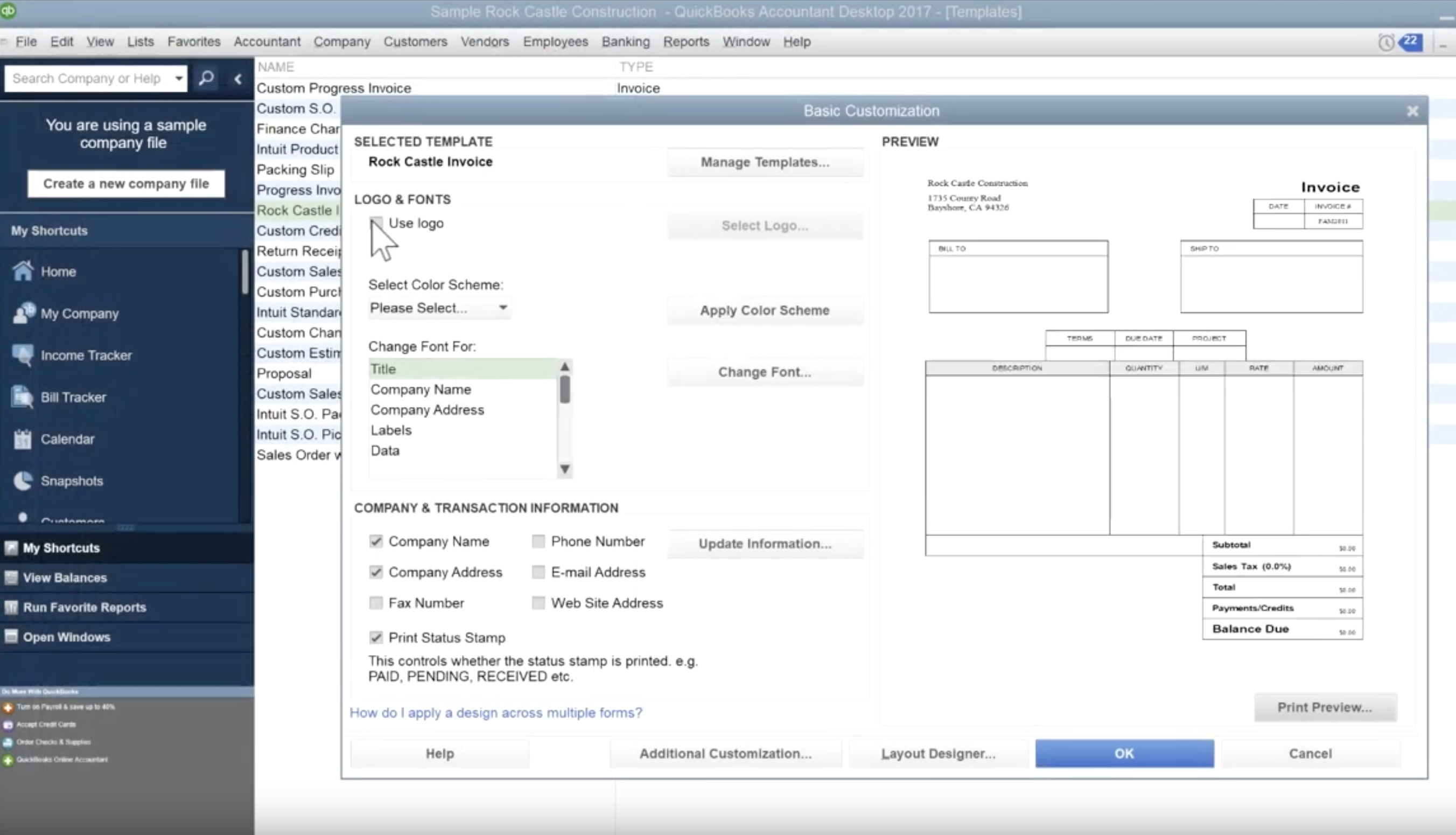The image size is (1456, 835).
Task: Open the Customers menu
Action: [415, 41]
